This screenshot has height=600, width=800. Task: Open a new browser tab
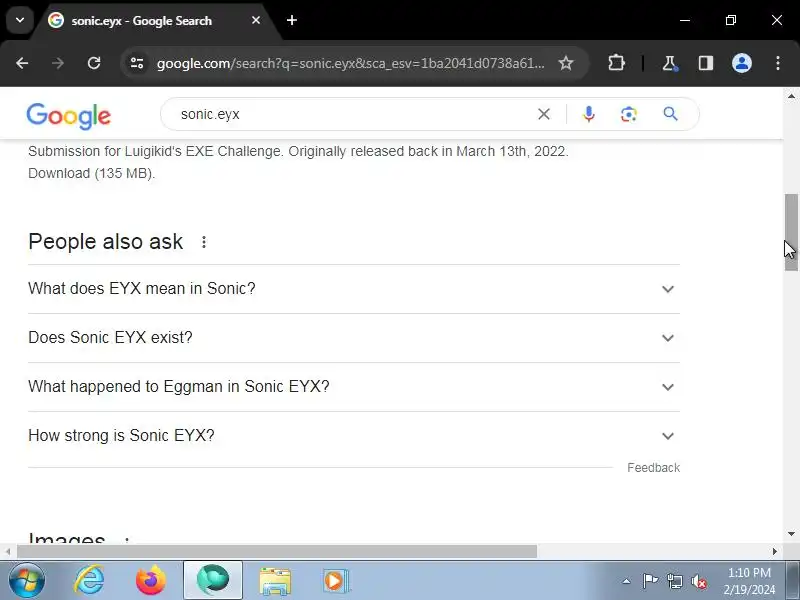click(x=292, y=20)
